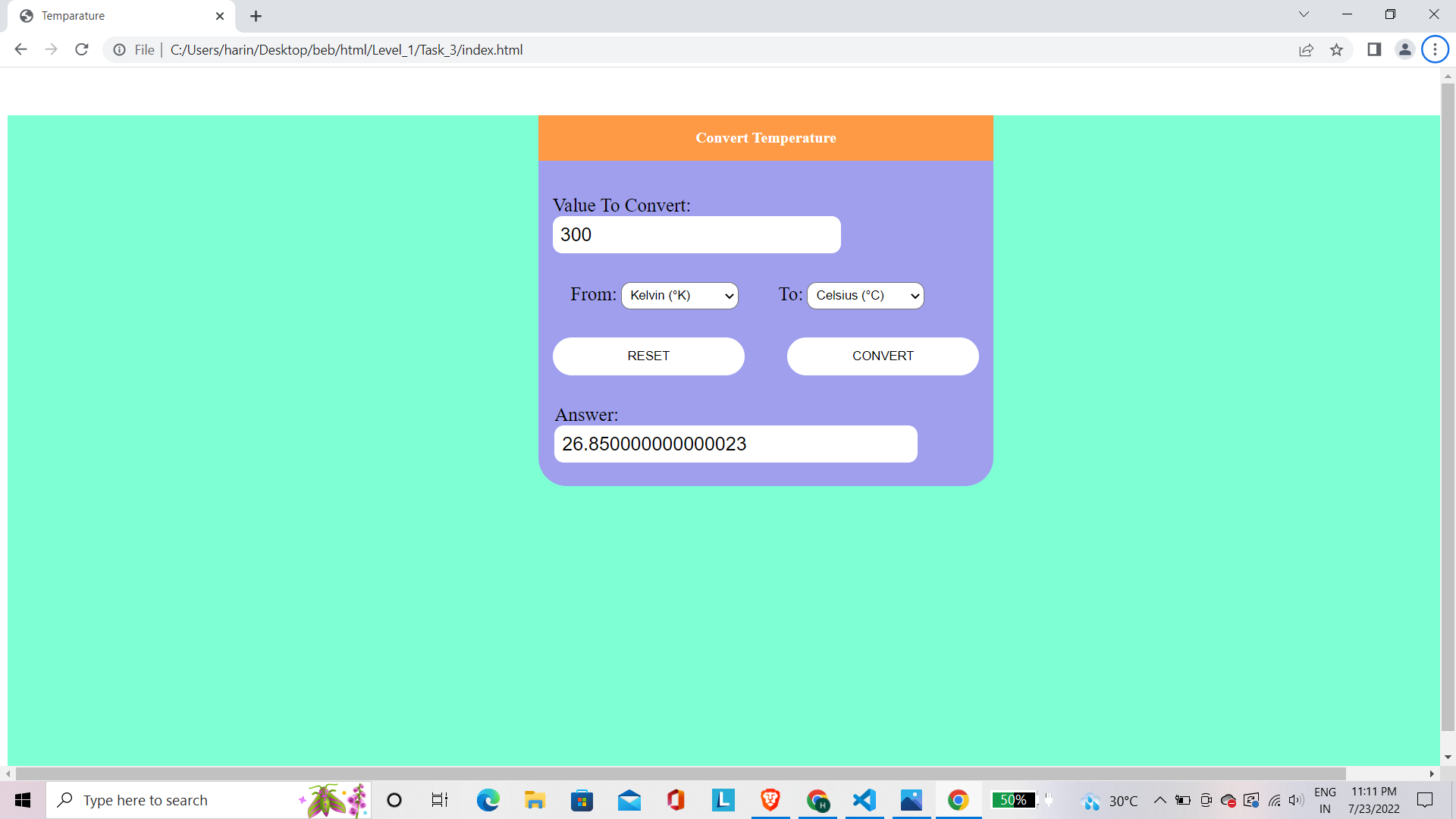
Task: Click the back navigation arrow
Action: [20, 49]
